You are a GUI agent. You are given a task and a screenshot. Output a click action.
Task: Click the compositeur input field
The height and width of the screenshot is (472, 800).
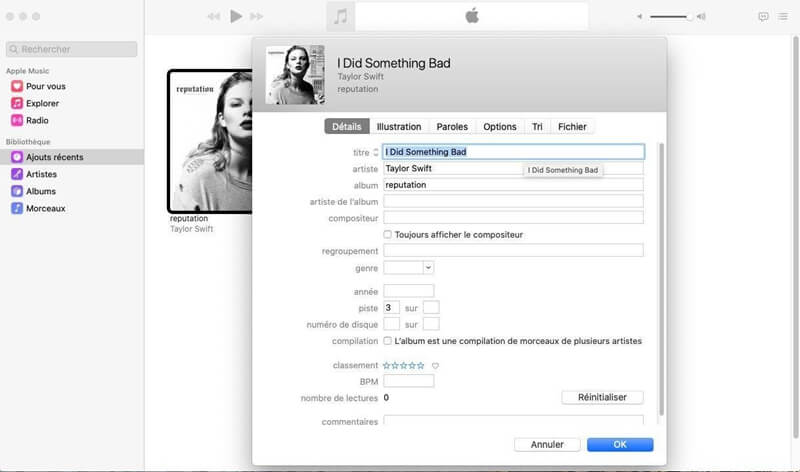513,217
